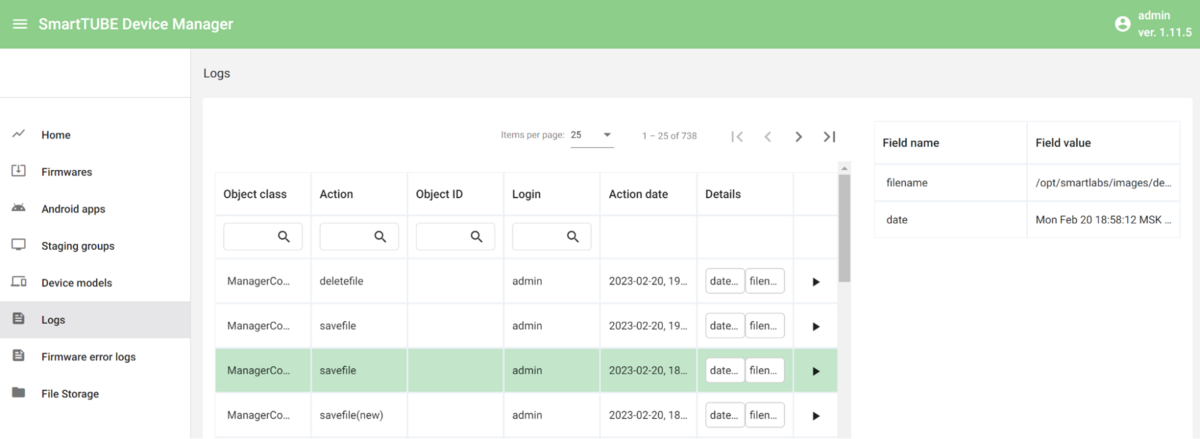
Task: Focus the Object ID filter field
Action: pyautogui.click(x=455, y=237)
